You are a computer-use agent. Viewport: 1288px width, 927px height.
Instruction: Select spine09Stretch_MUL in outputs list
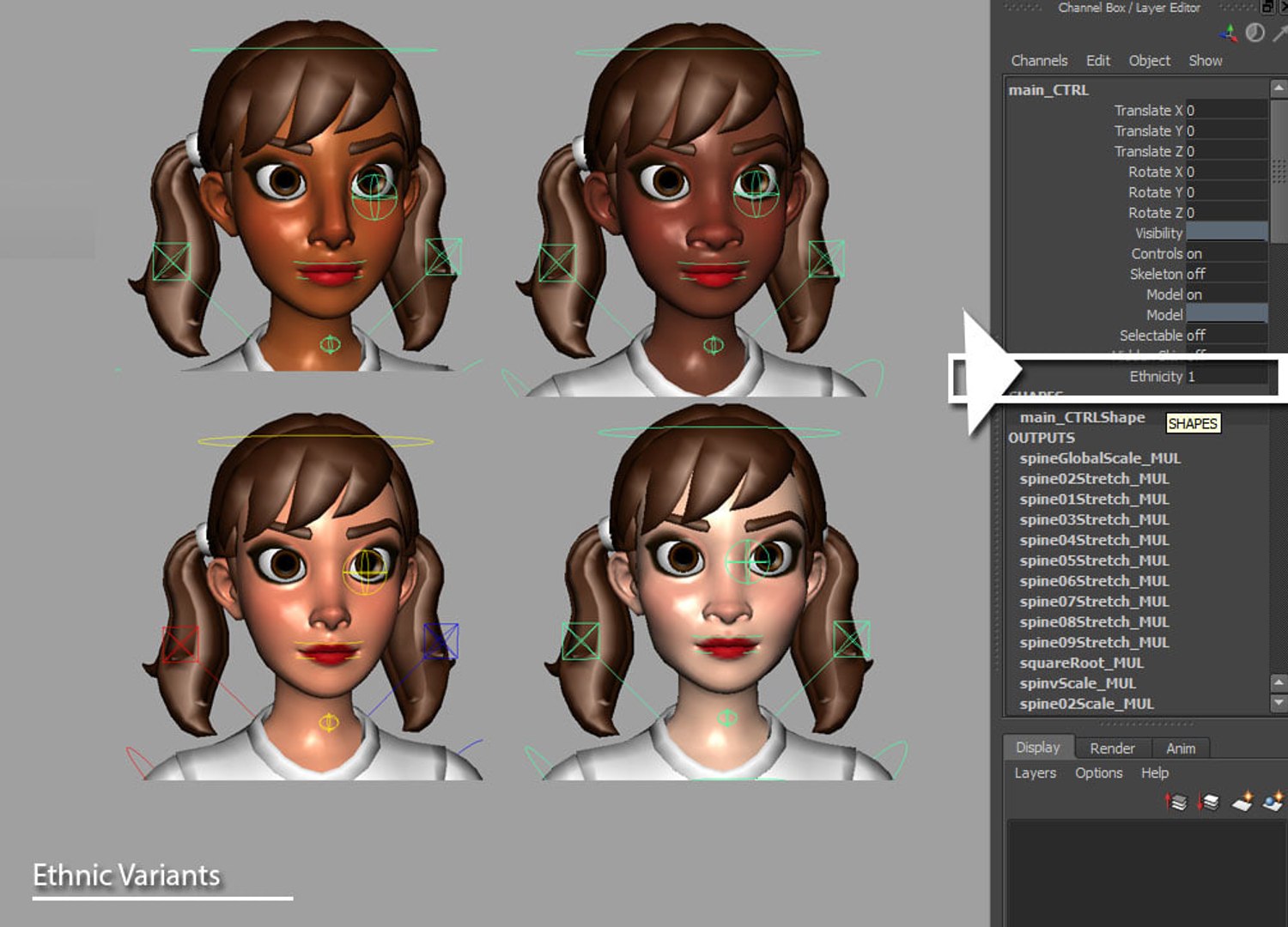pos(1094,642)
